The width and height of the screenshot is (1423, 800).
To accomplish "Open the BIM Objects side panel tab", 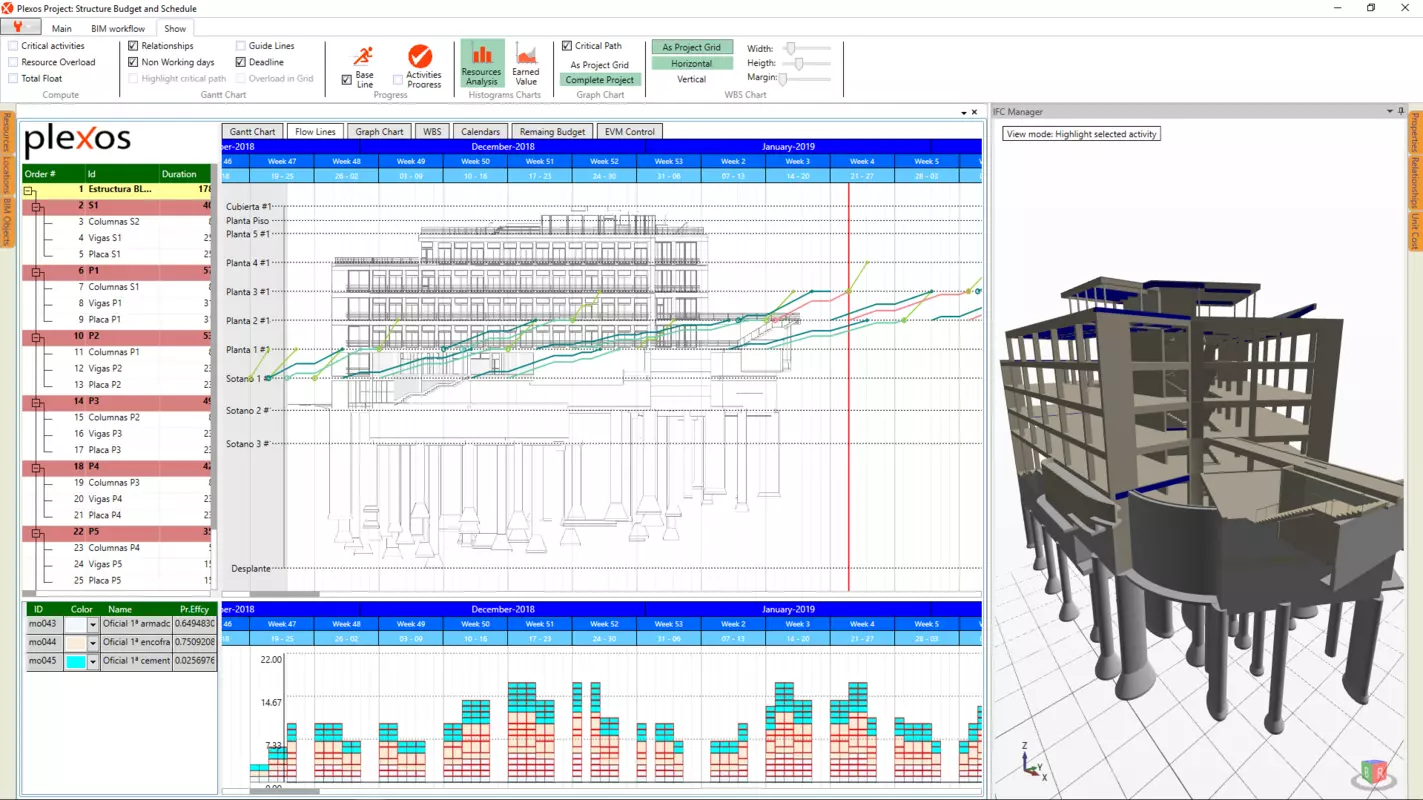I will tap(6, 222).
